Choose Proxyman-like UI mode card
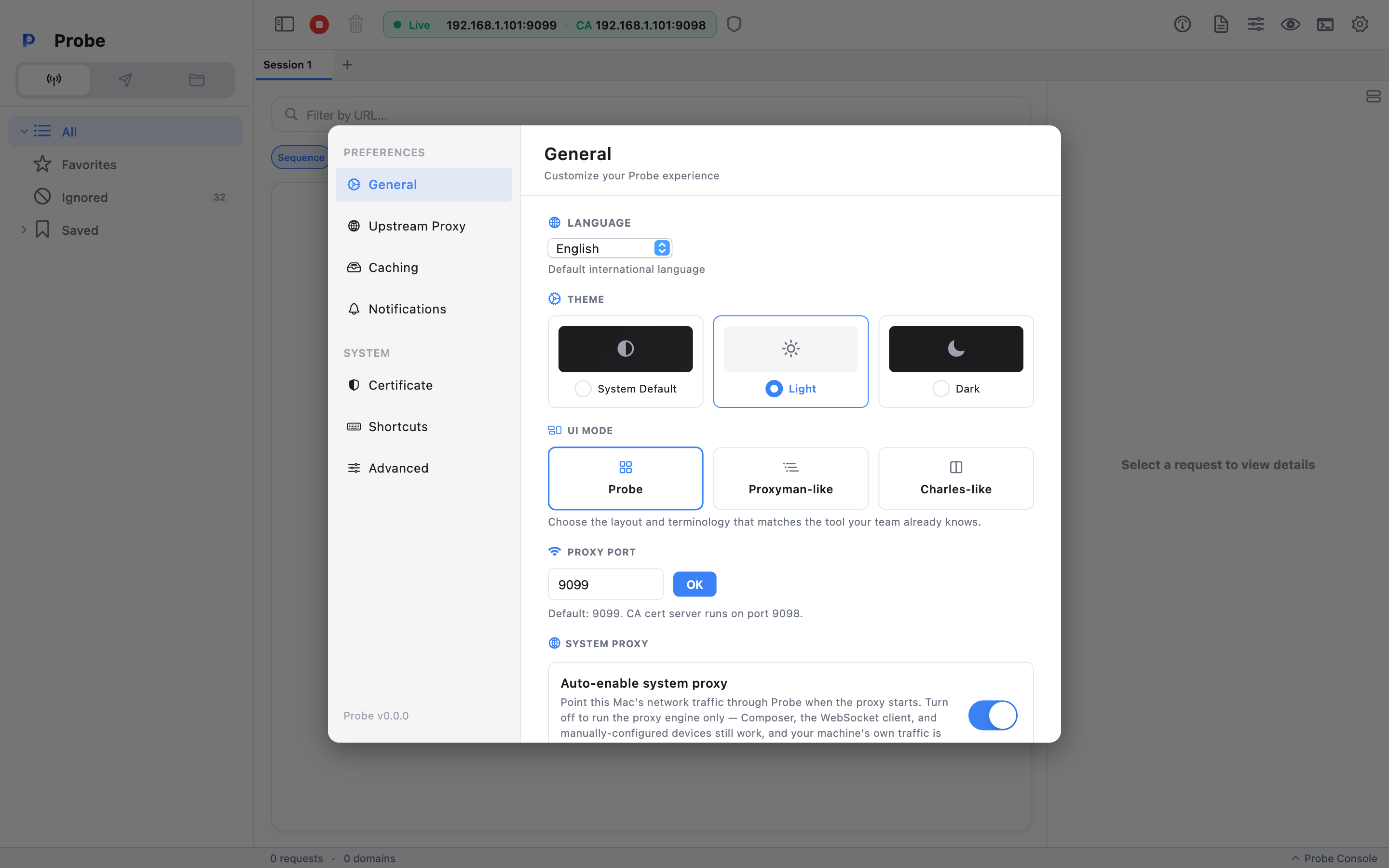Image resolution: width=1389 pixels, height=868 pixels. coord(791,478)
